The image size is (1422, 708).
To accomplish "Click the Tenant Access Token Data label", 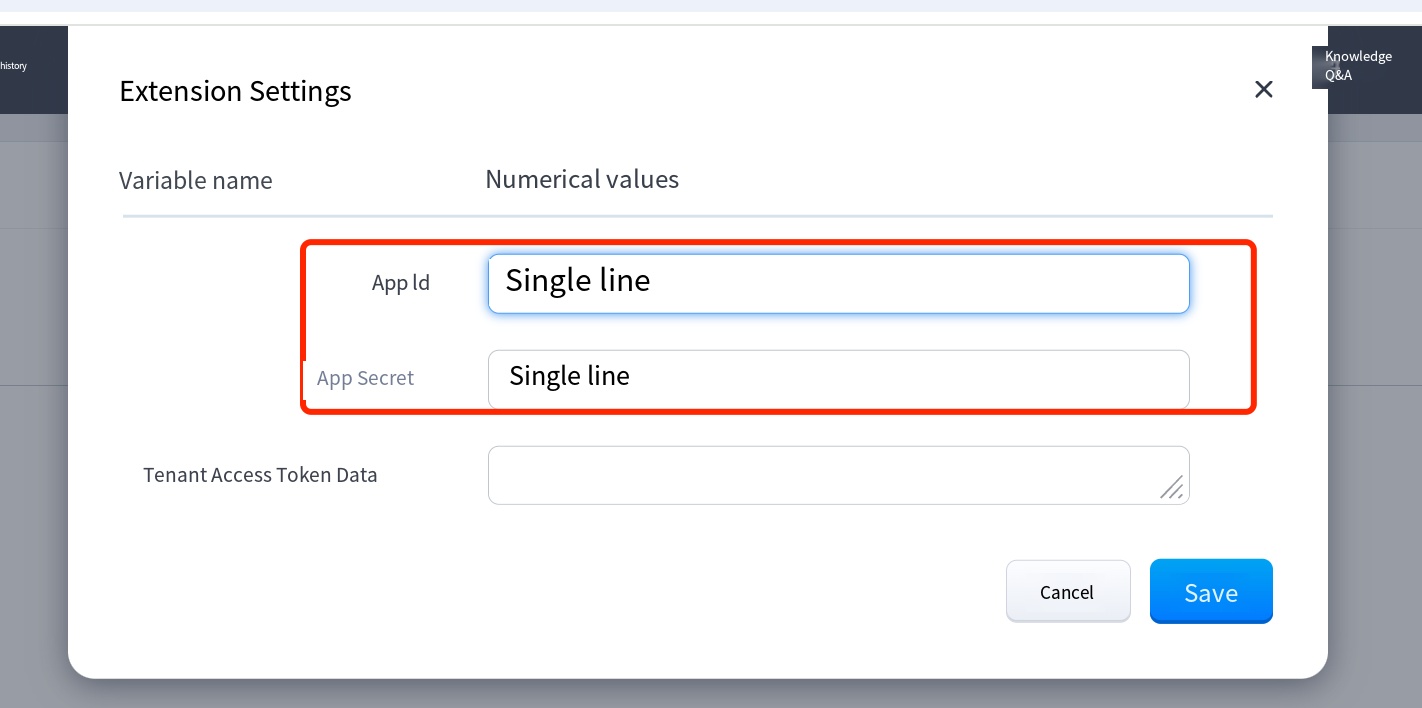I will point(260,475).
